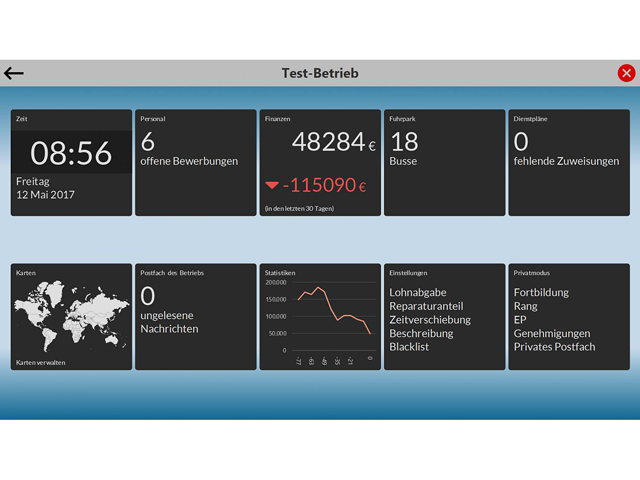
Task: Open Privates Postfach
Action: (x=554, y=347)
